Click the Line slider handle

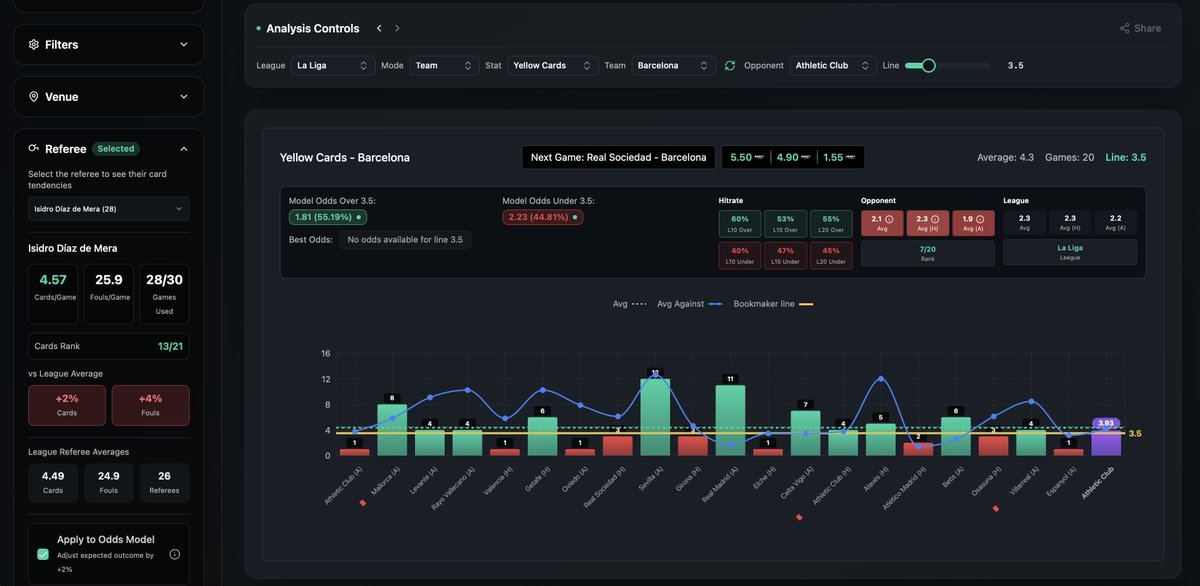(x=928, y=65)
